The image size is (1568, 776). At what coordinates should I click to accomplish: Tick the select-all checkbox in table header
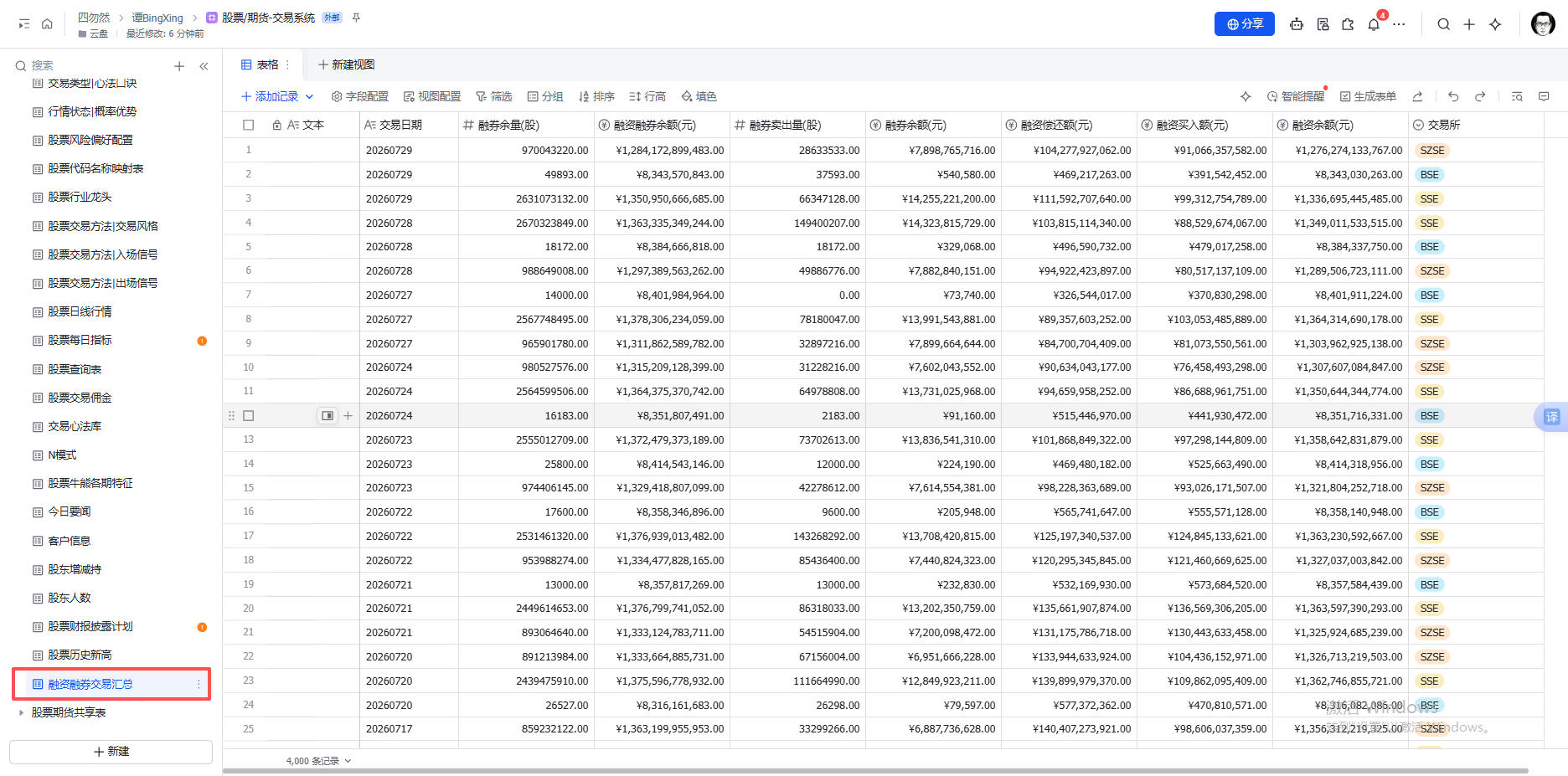(248, 125)
